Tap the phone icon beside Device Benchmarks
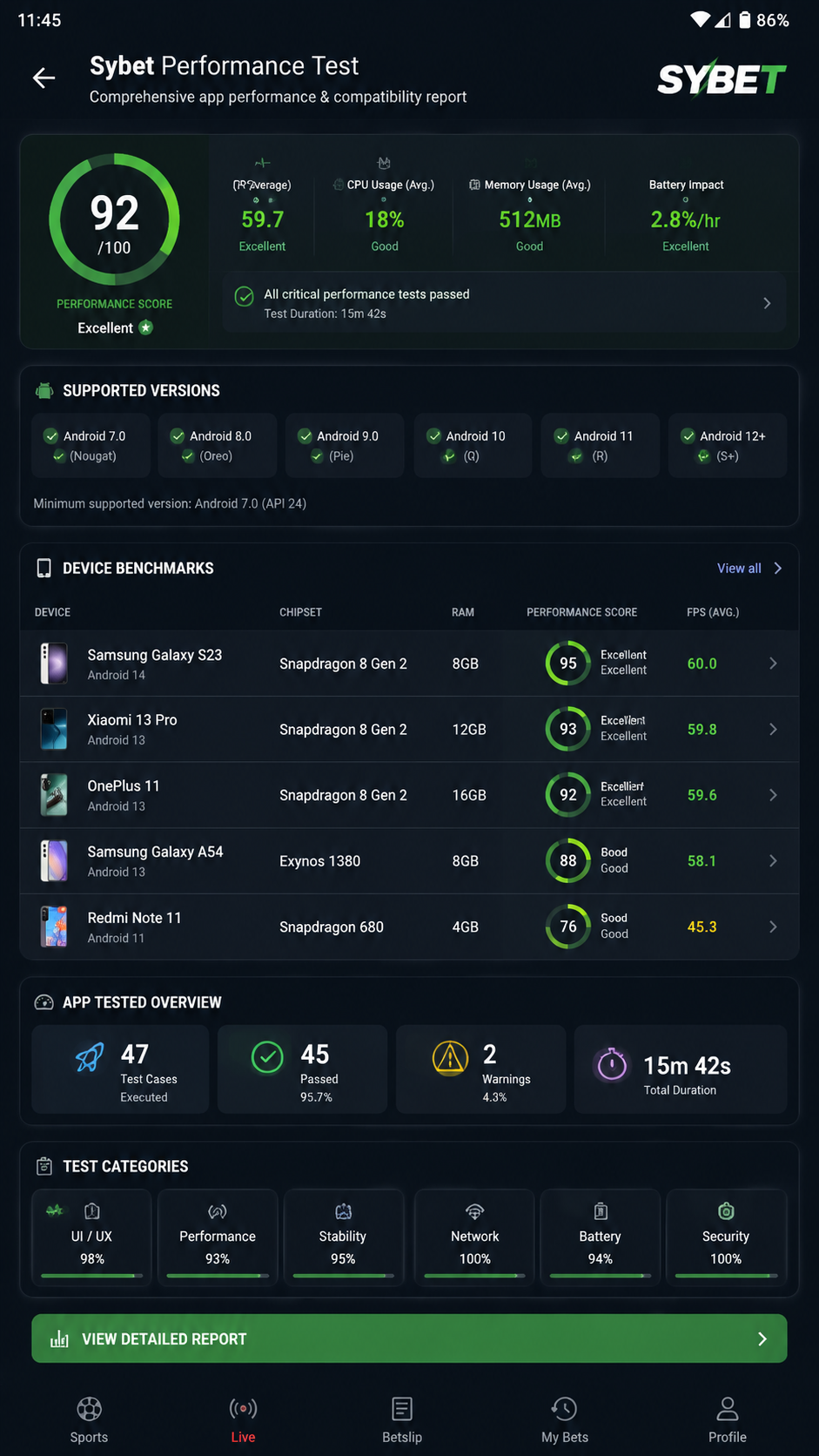The image size is (819, 1456). [x=44, y=569]
